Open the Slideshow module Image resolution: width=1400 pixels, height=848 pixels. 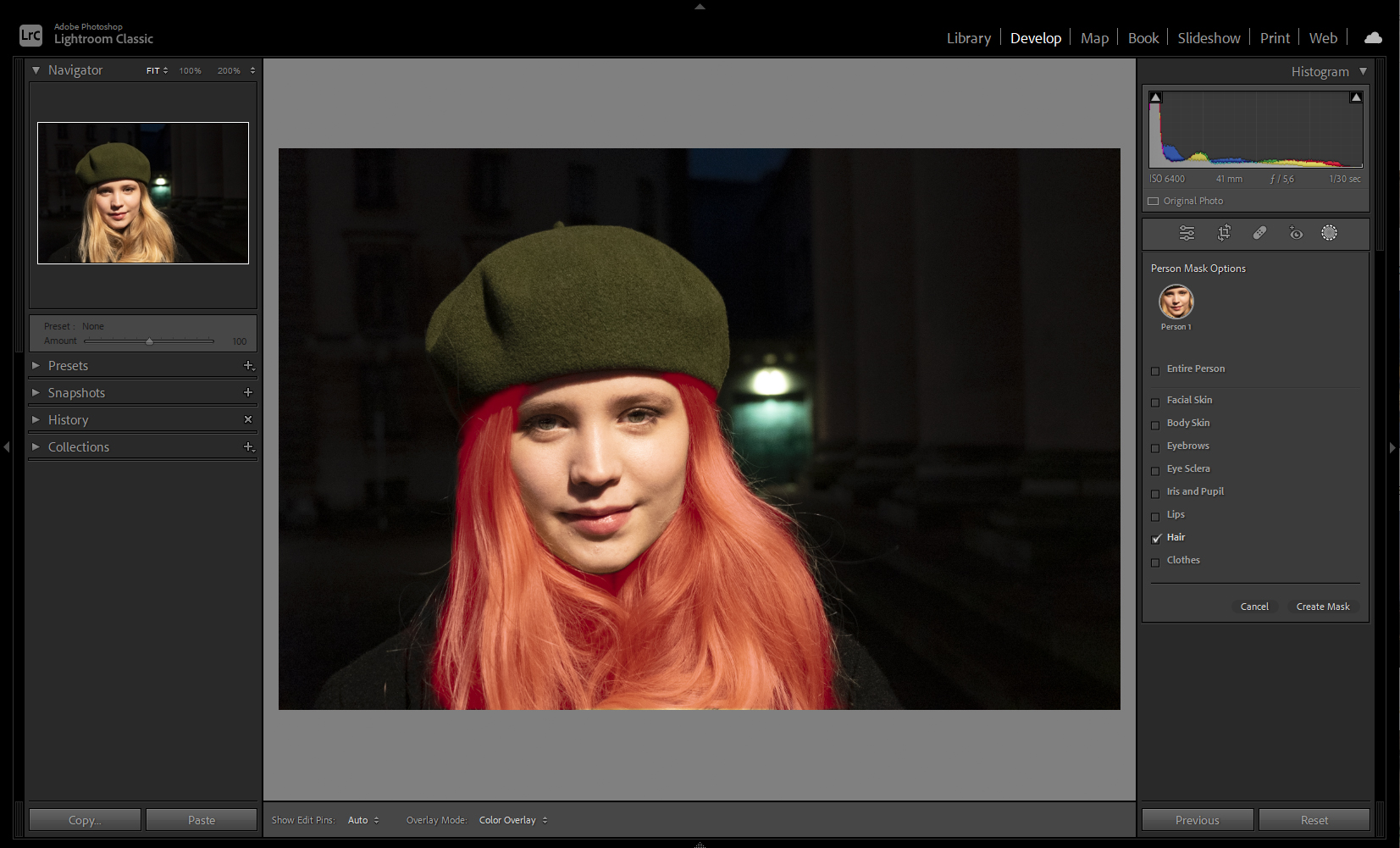point(1209,37)
